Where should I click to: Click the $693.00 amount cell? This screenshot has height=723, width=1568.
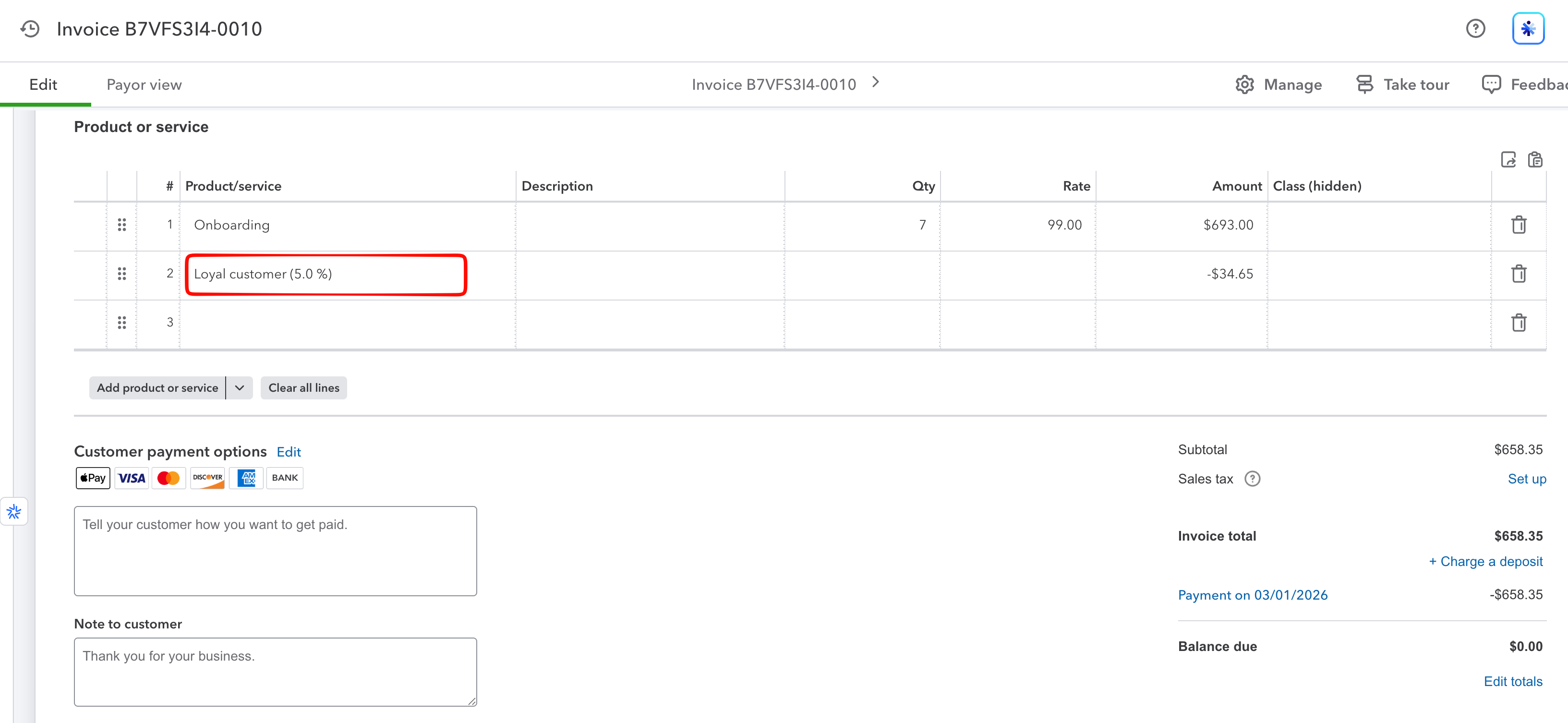click(x=1181, y=225)
